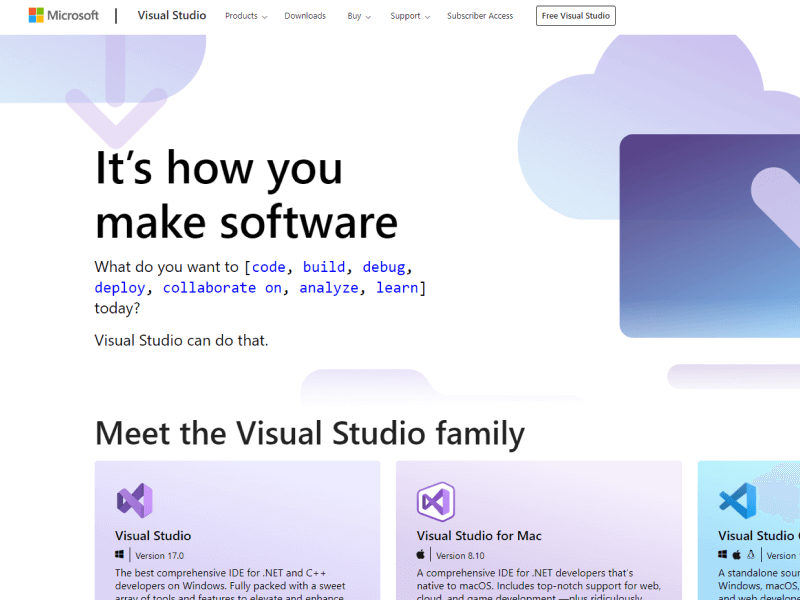Expand the Products menu
Screen dimensions: 800x600
(246, 16)
